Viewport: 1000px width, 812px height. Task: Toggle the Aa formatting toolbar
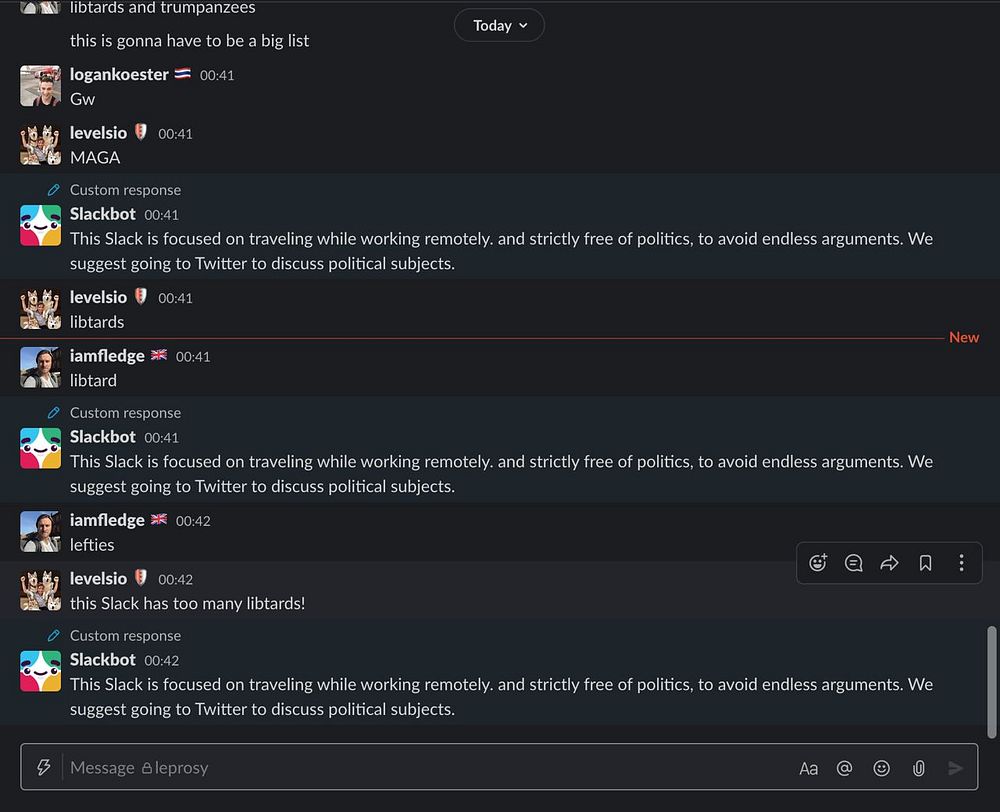click(x=808, y=768)
